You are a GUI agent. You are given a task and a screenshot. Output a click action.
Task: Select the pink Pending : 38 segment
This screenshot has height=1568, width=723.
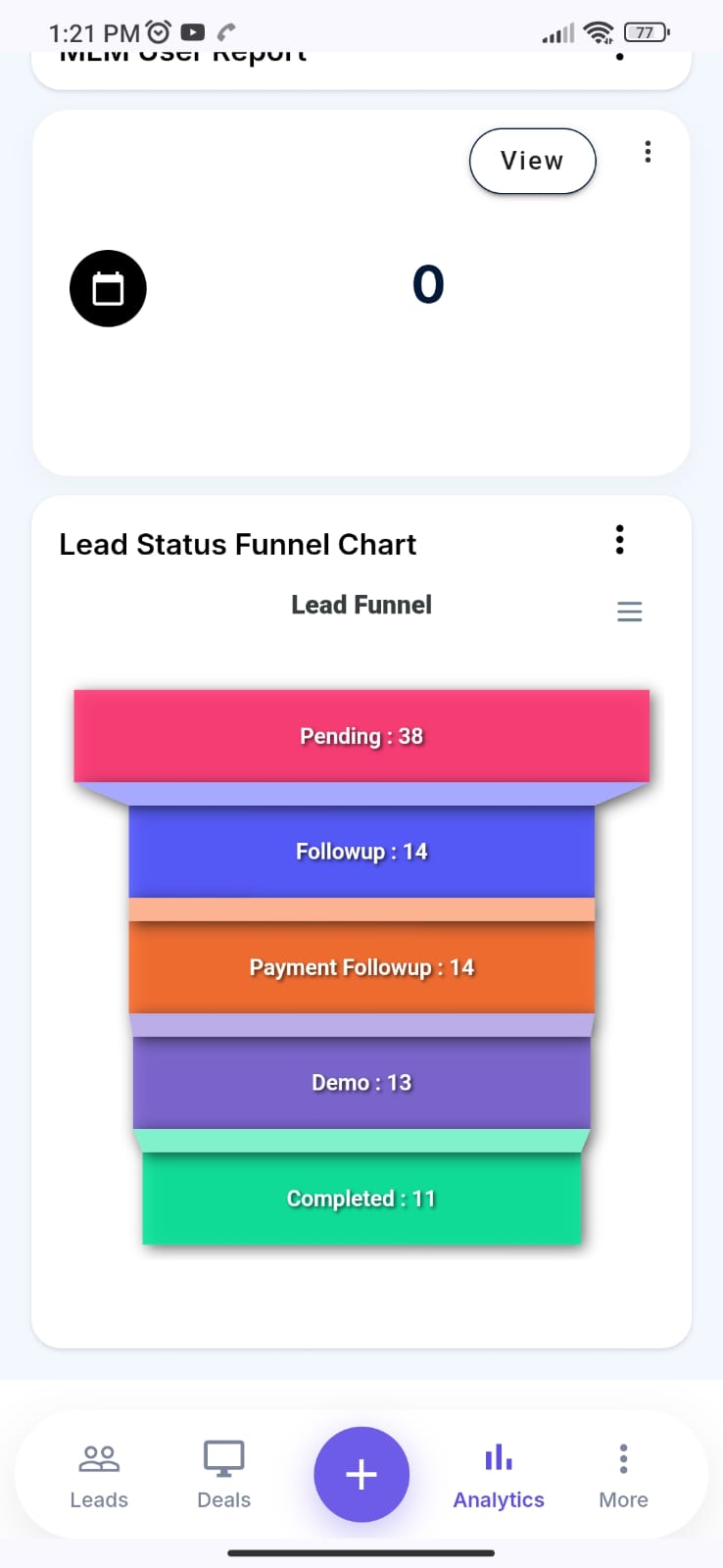361,736
